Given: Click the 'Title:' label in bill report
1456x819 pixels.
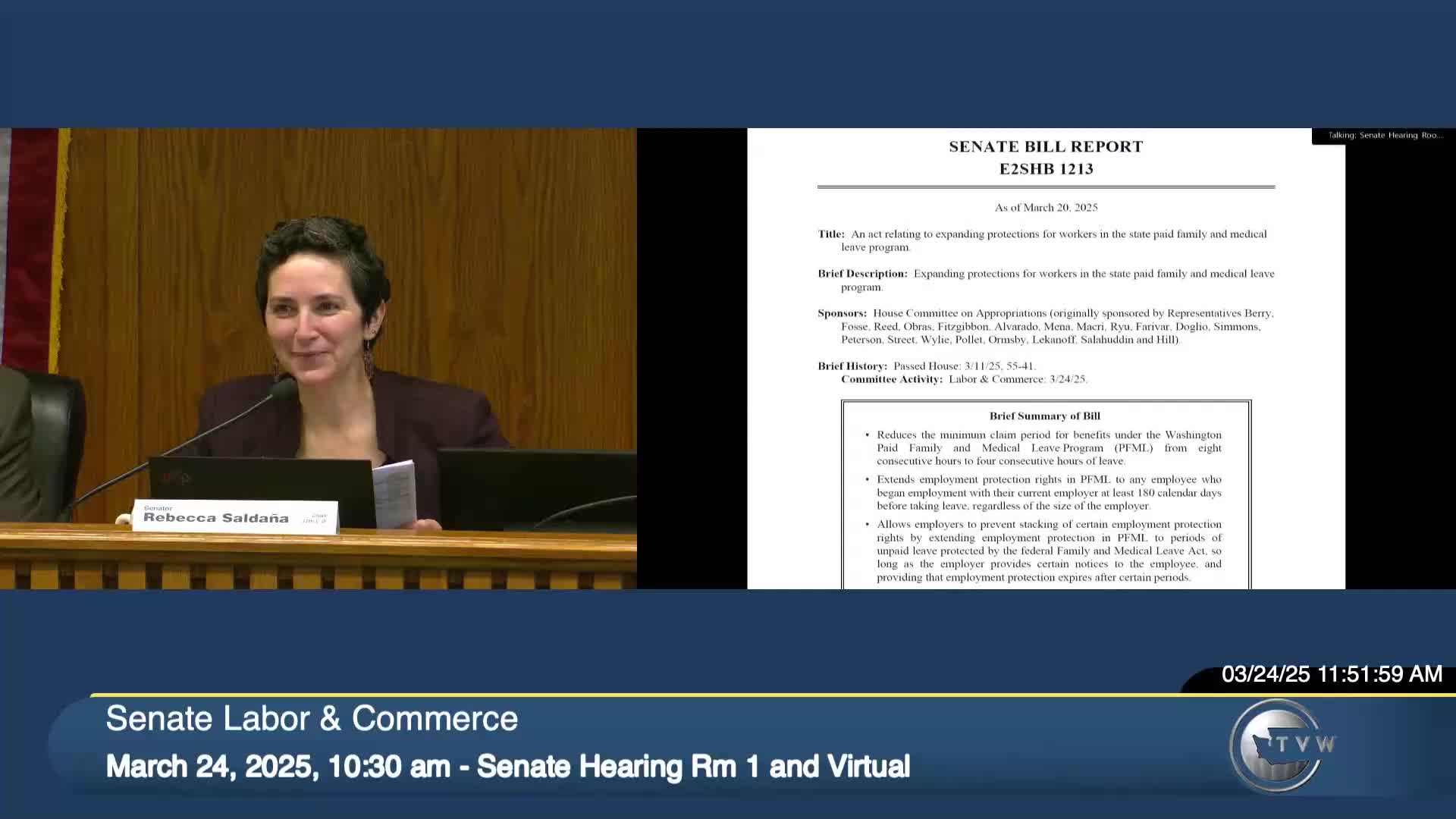Looking at the screenshot, I should (x=830, y=234).
